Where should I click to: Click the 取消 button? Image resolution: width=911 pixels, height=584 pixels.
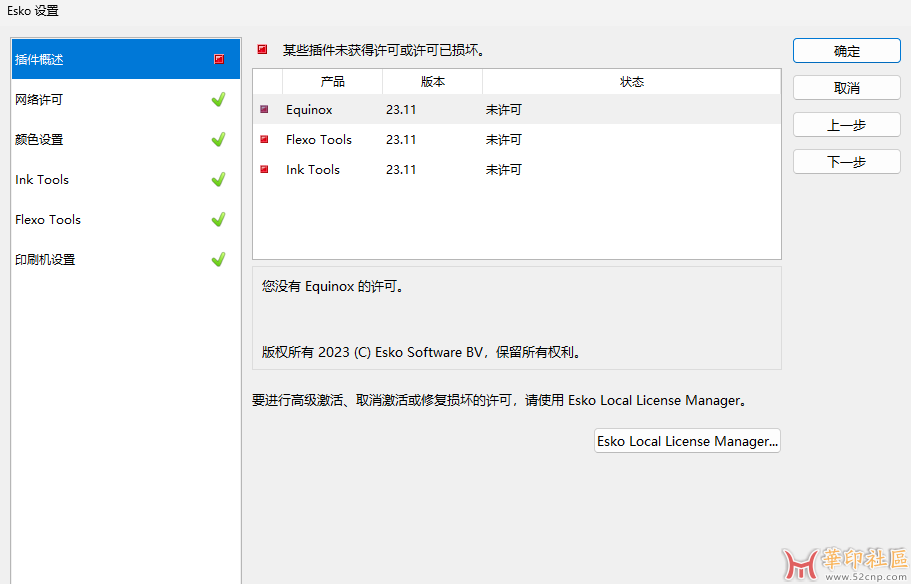pos(847,88)
